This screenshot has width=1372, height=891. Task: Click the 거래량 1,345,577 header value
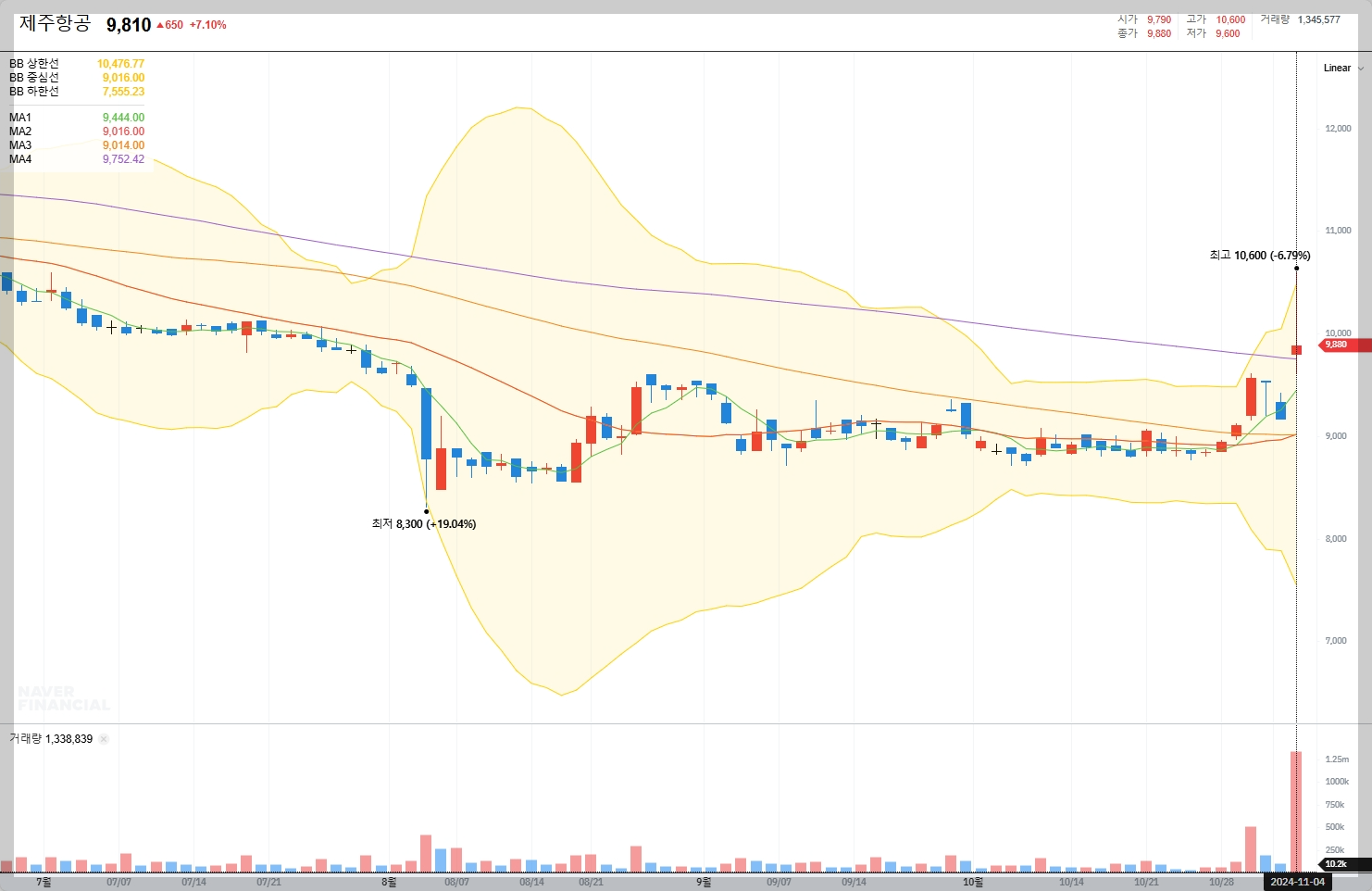tap(1300, 19)
